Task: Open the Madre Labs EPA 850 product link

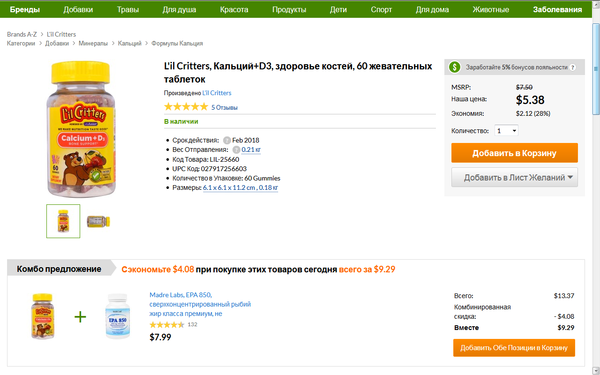Action: (x=200, y=304)
